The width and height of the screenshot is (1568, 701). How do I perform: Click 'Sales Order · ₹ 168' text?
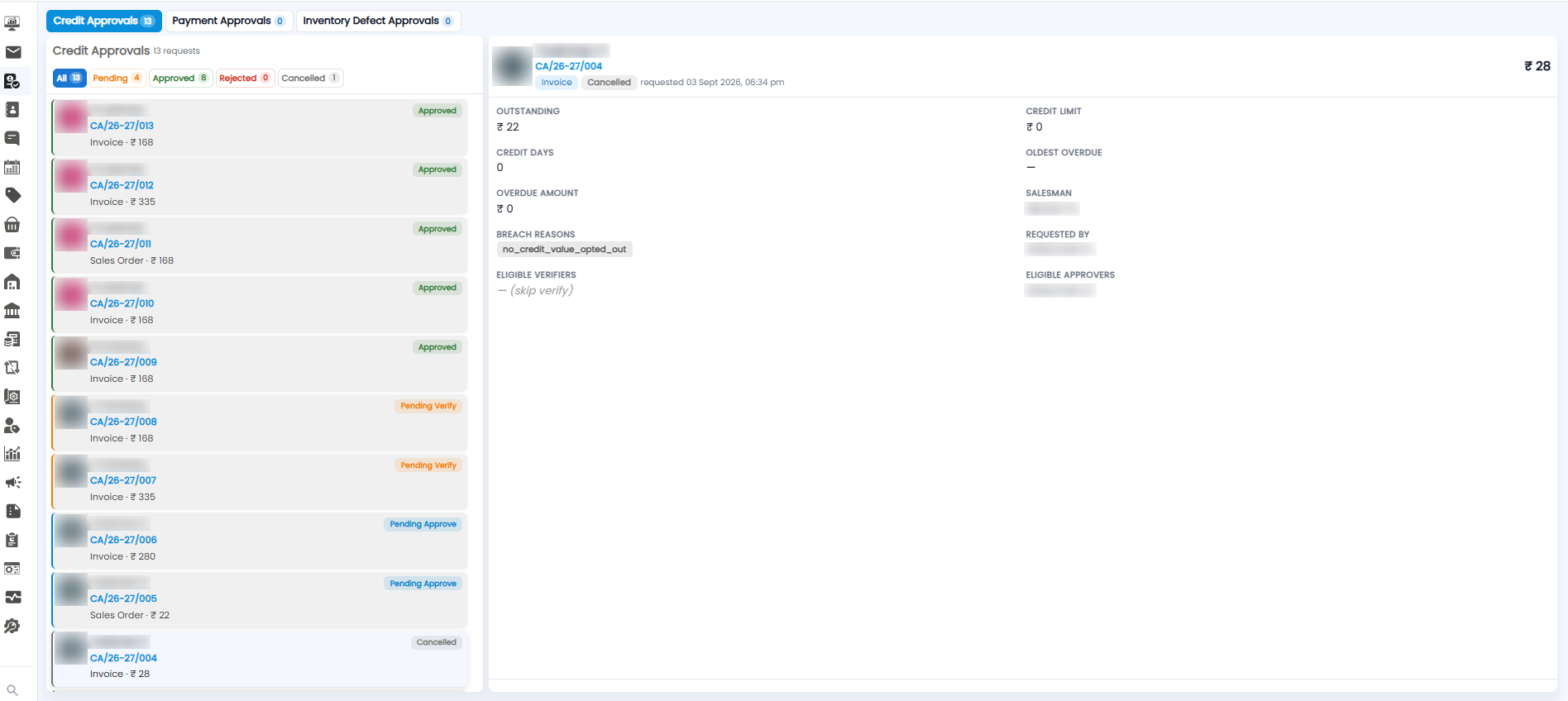point(131,260)
